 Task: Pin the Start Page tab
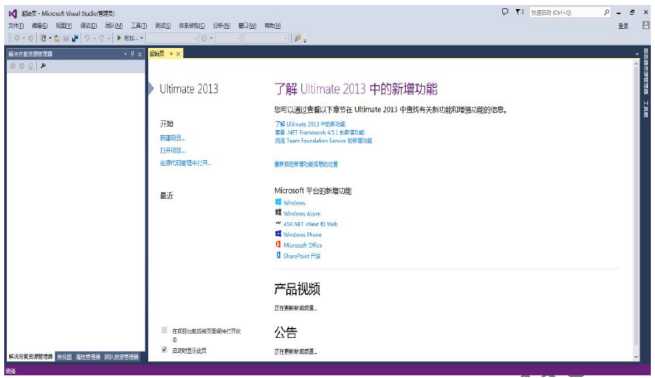coord(171,53)
